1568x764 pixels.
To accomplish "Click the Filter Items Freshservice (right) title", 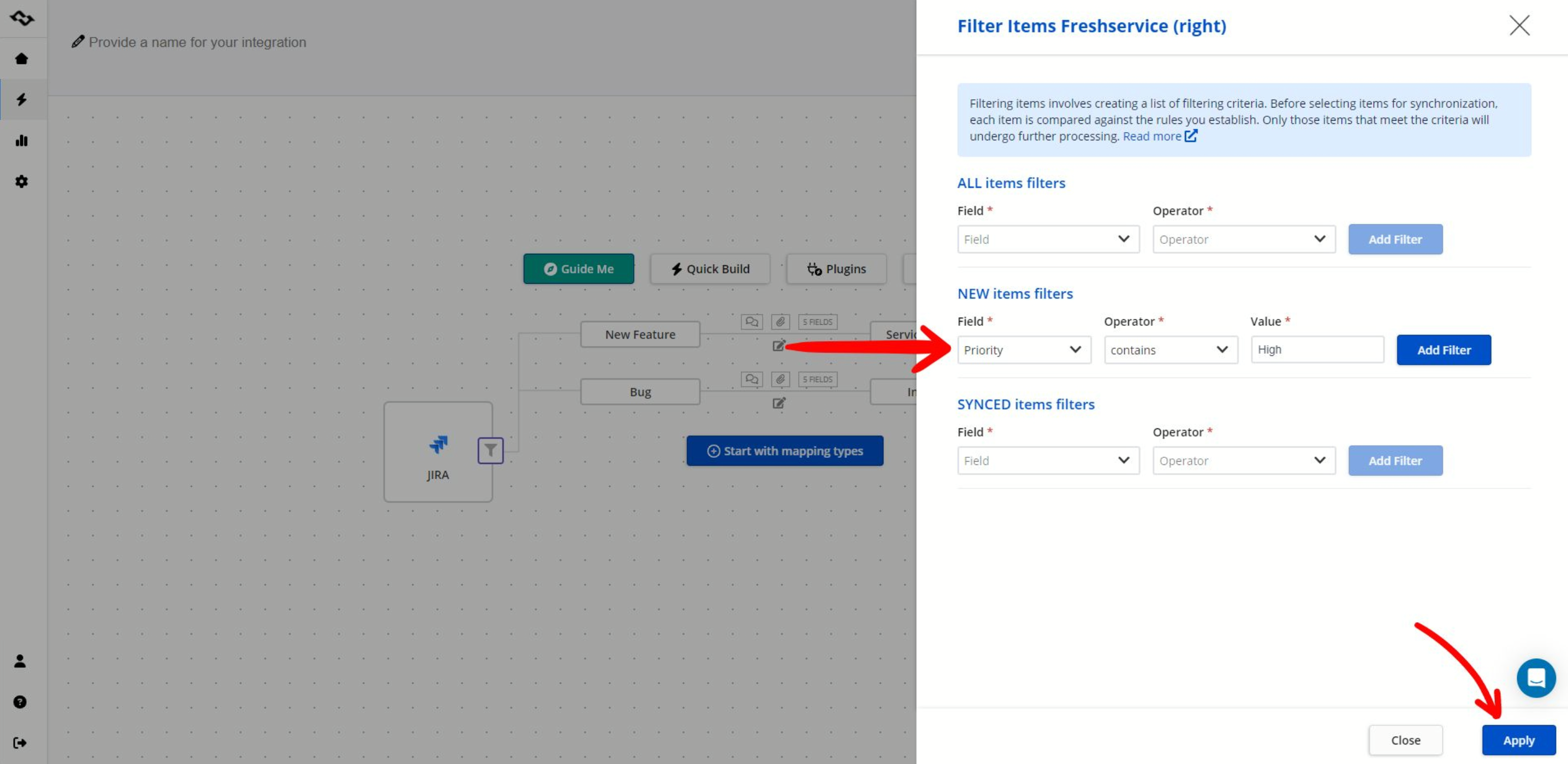I will click(x=1091, y=26).
